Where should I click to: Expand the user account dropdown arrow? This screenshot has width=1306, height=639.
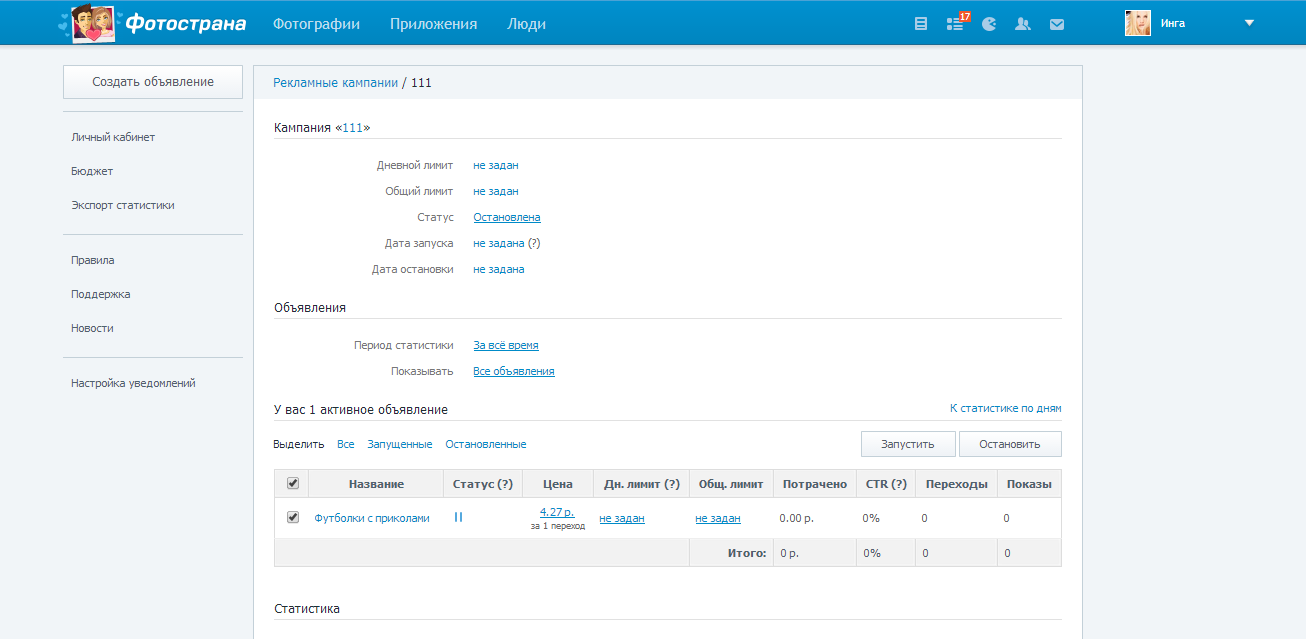1248,23
